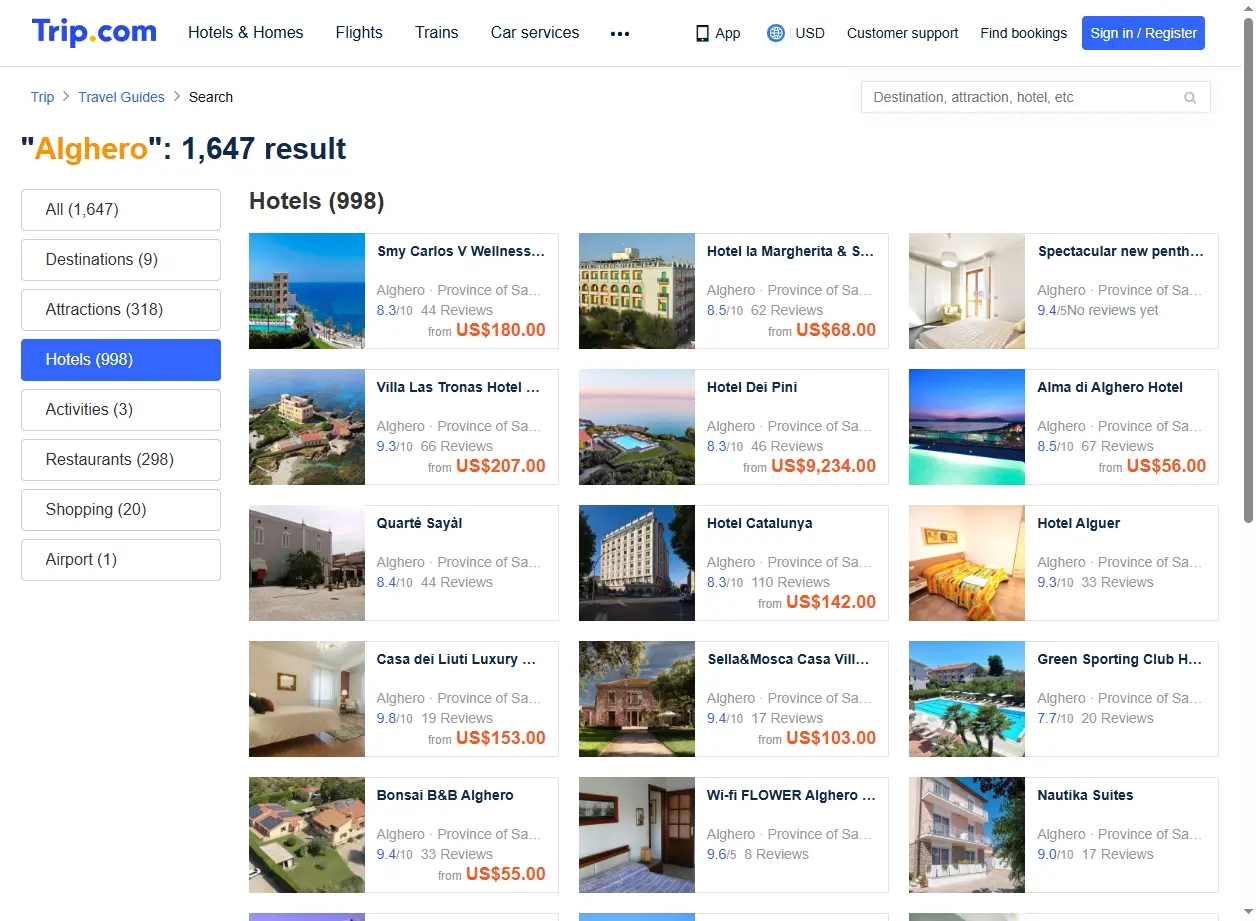Click the Trip.com logo

[94, 32]
